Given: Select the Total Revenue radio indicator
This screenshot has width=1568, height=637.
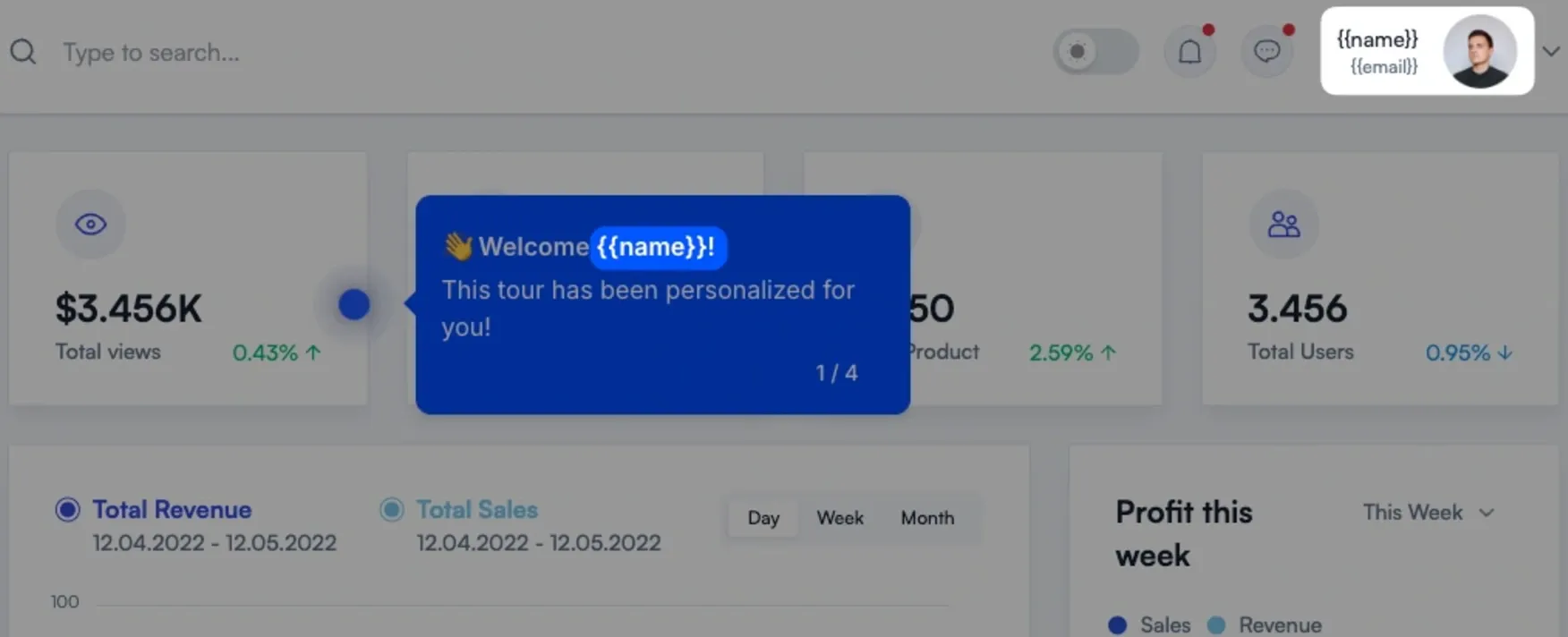Looking at the screenshot, I should pos(67,509).
